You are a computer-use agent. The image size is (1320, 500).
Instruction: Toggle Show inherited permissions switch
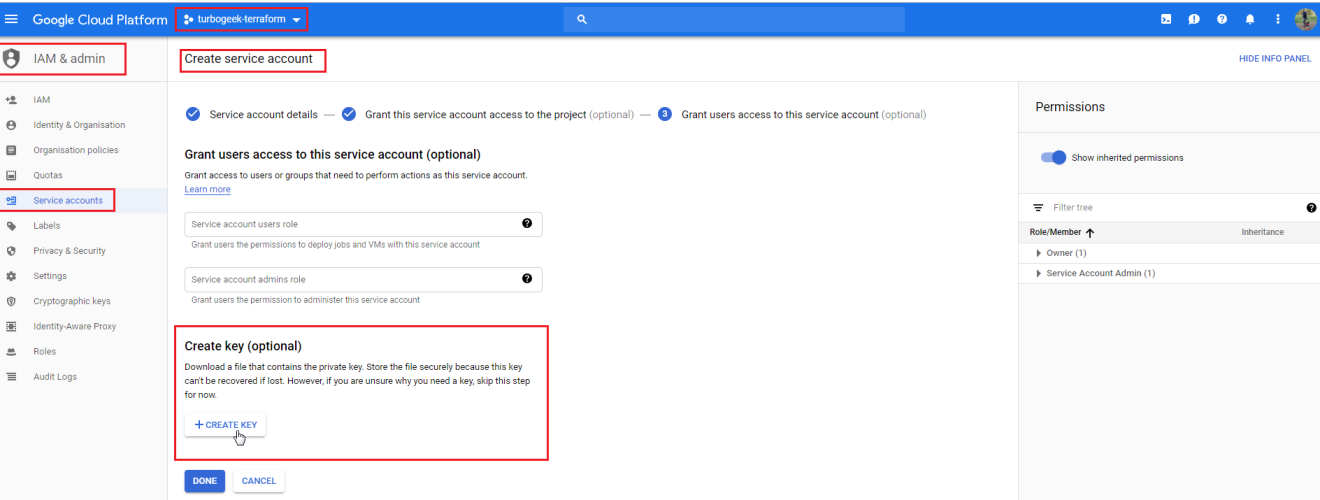click(1054, 158)
